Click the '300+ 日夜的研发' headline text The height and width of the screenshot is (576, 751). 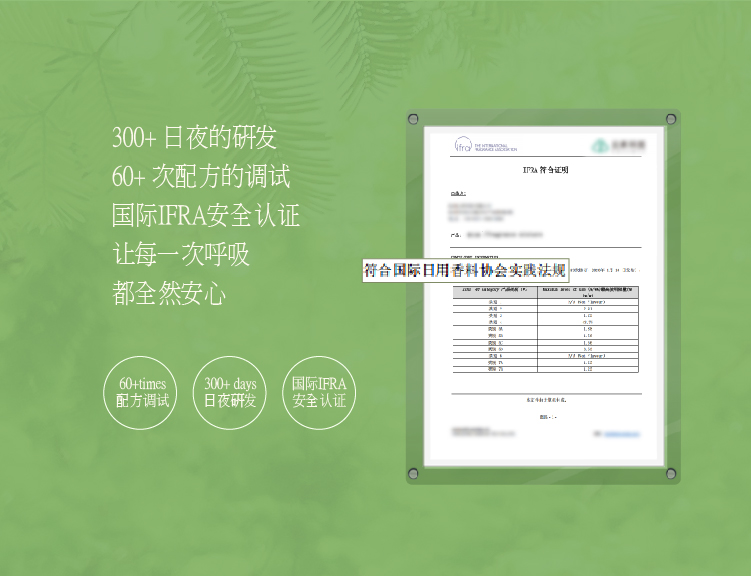(194, 137)
